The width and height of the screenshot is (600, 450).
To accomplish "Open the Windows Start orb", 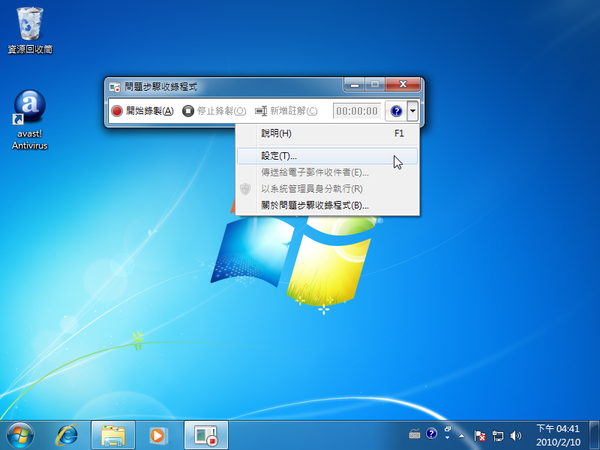I will pos(20,435).
